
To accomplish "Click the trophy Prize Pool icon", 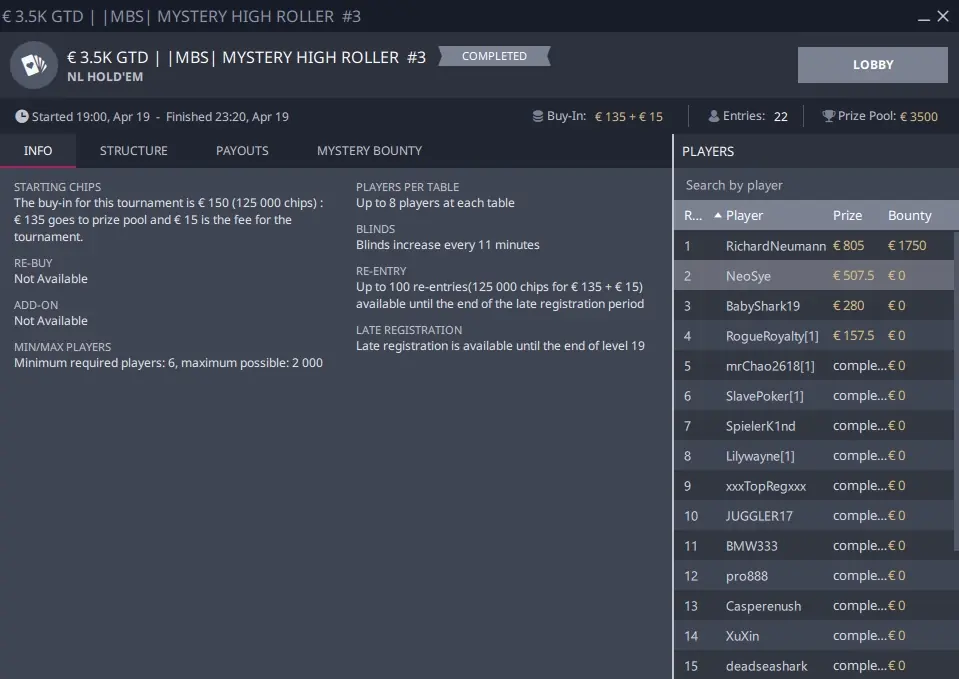I will pyautogui.click(x=828, y=116).
